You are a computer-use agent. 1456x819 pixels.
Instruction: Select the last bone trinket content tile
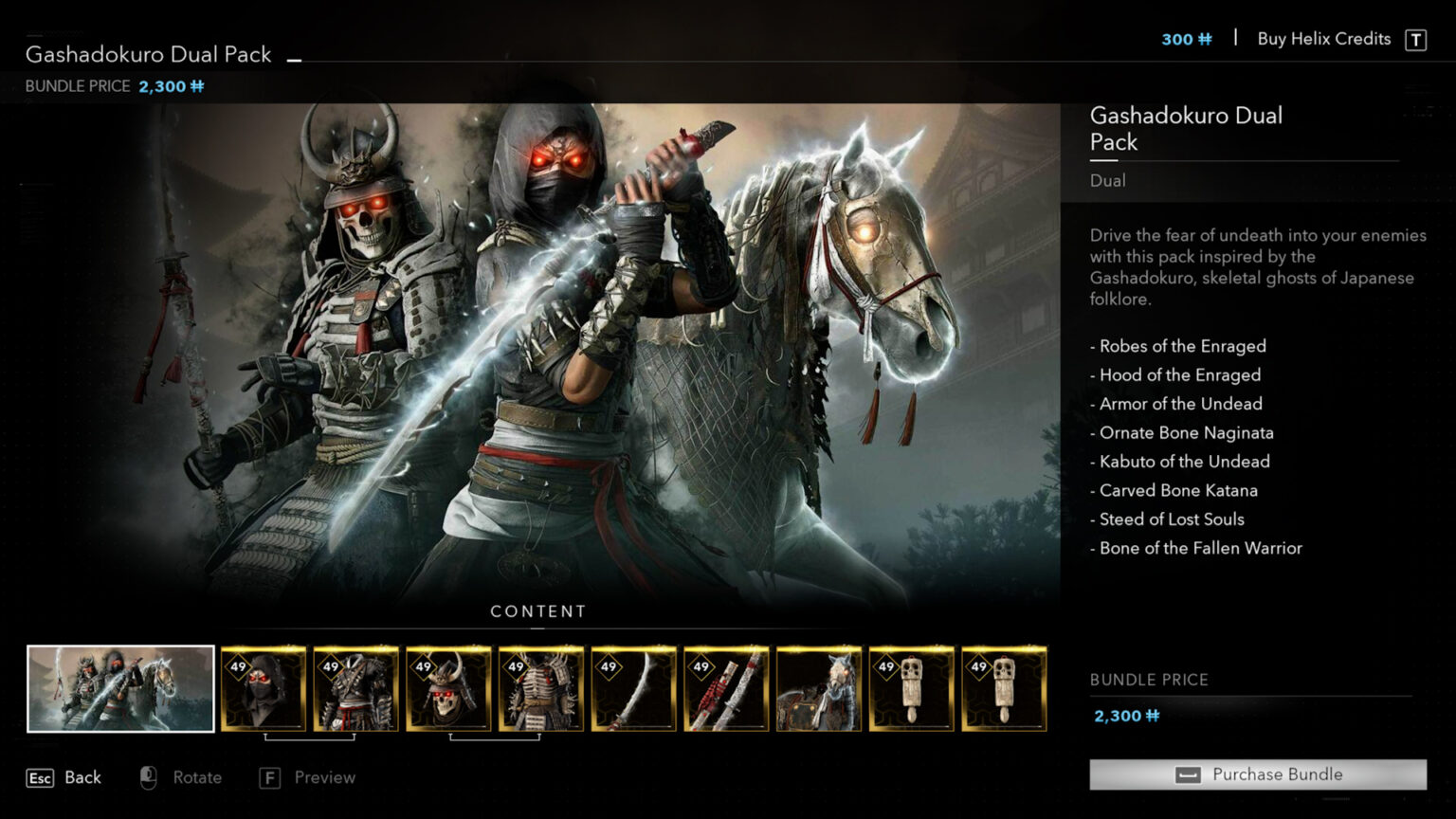[1004, 687]
